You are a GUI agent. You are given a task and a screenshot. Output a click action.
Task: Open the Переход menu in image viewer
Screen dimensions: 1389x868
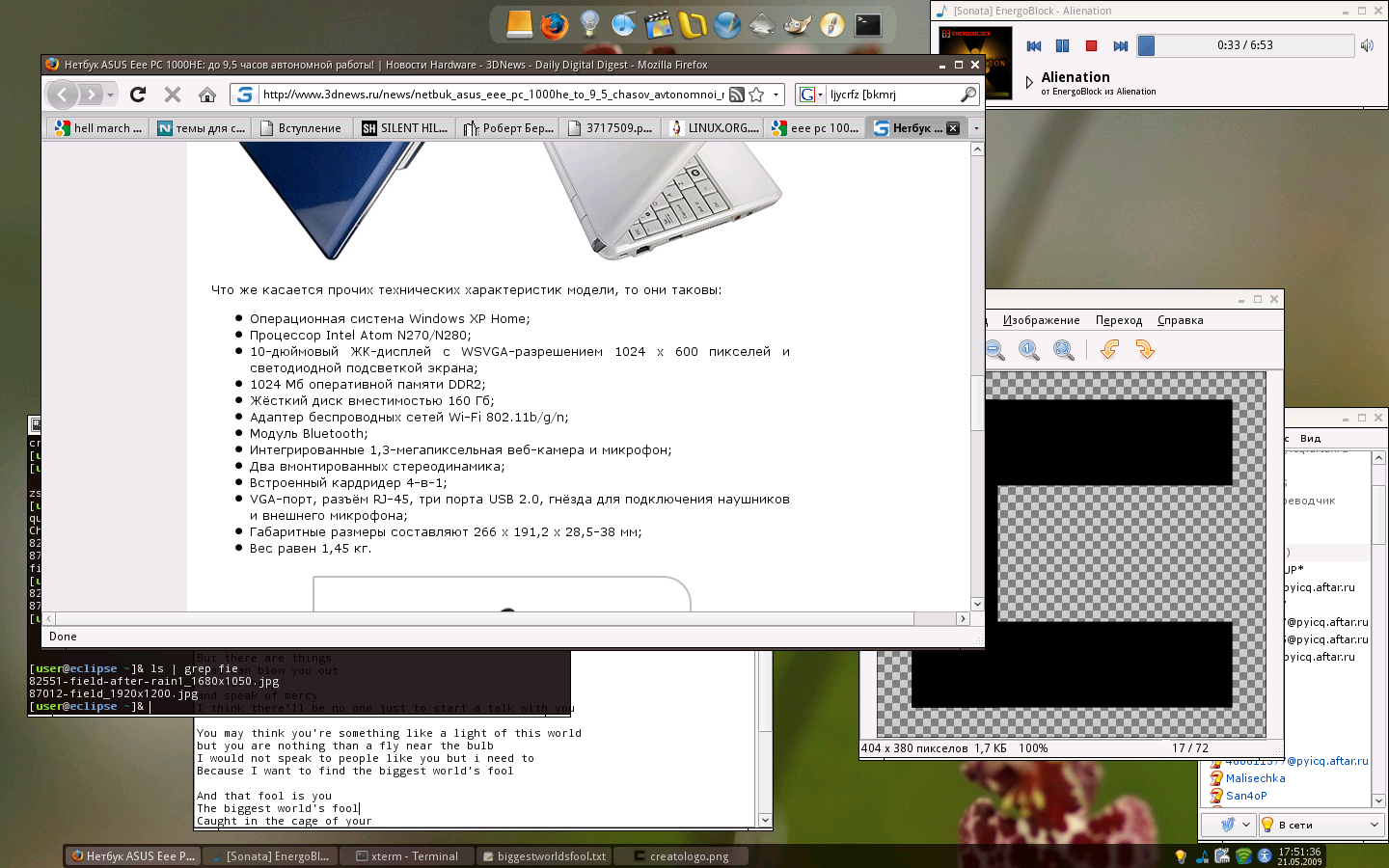coord(1119,320)
